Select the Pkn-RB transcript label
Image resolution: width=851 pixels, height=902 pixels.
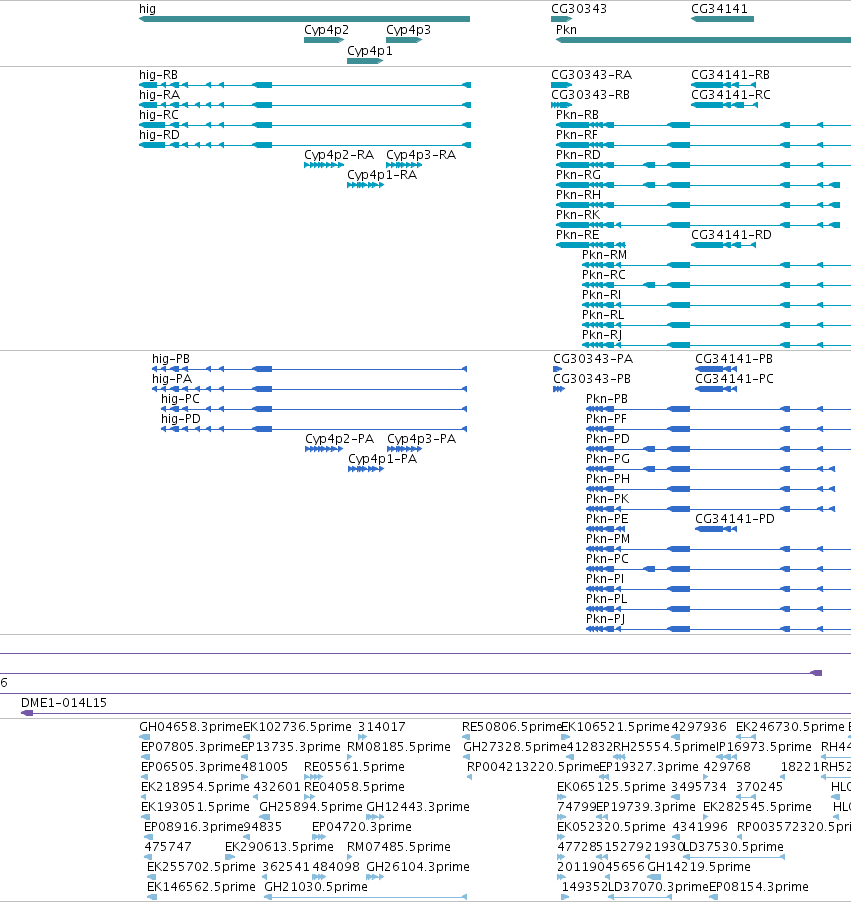577,115
